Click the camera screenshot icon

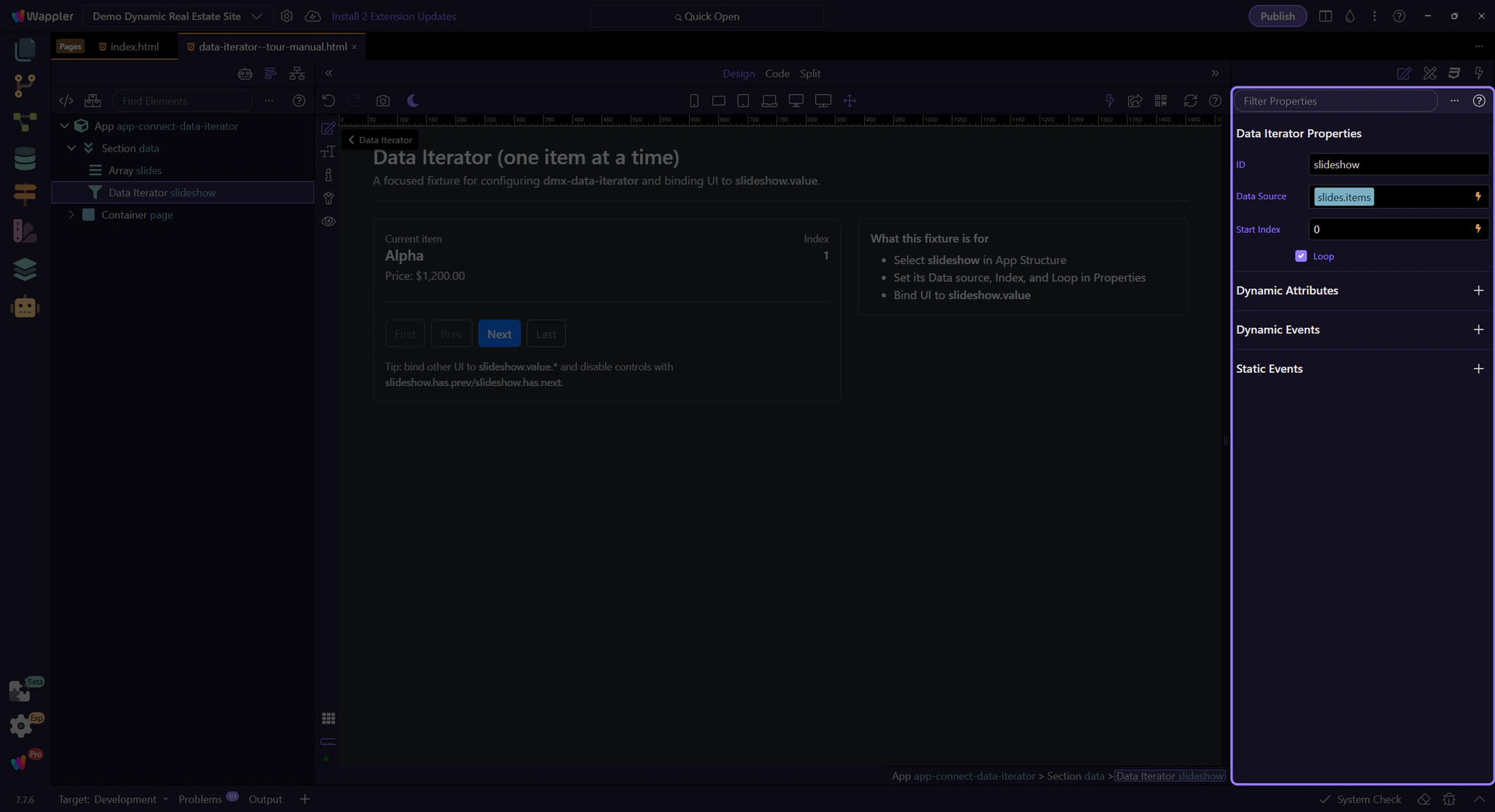382,101
